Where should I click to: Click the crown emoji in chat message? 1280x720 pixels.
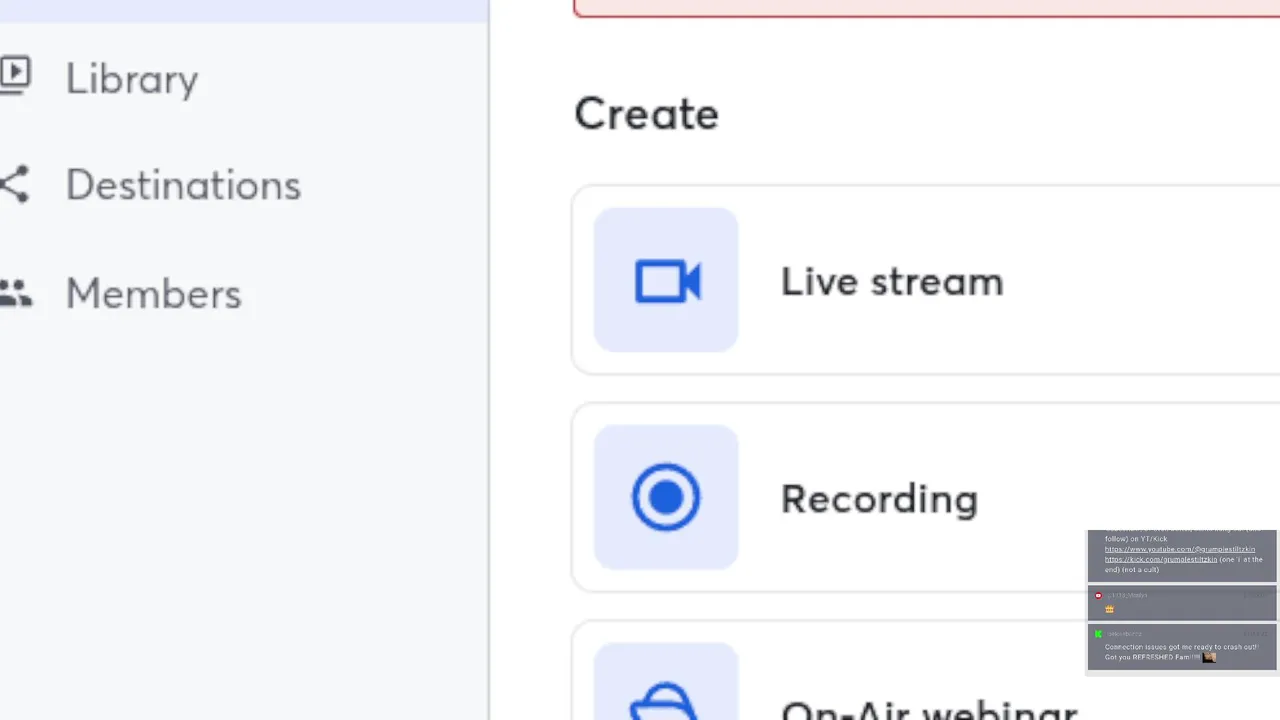click(x=1109, y=609)
